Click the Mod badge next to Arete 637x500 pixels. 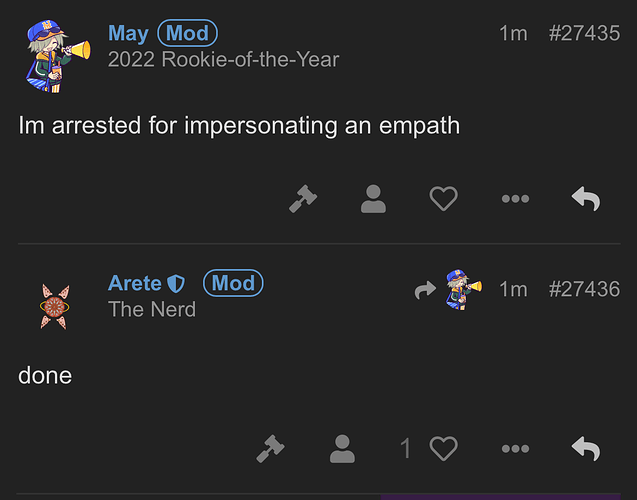coord(233,283)
